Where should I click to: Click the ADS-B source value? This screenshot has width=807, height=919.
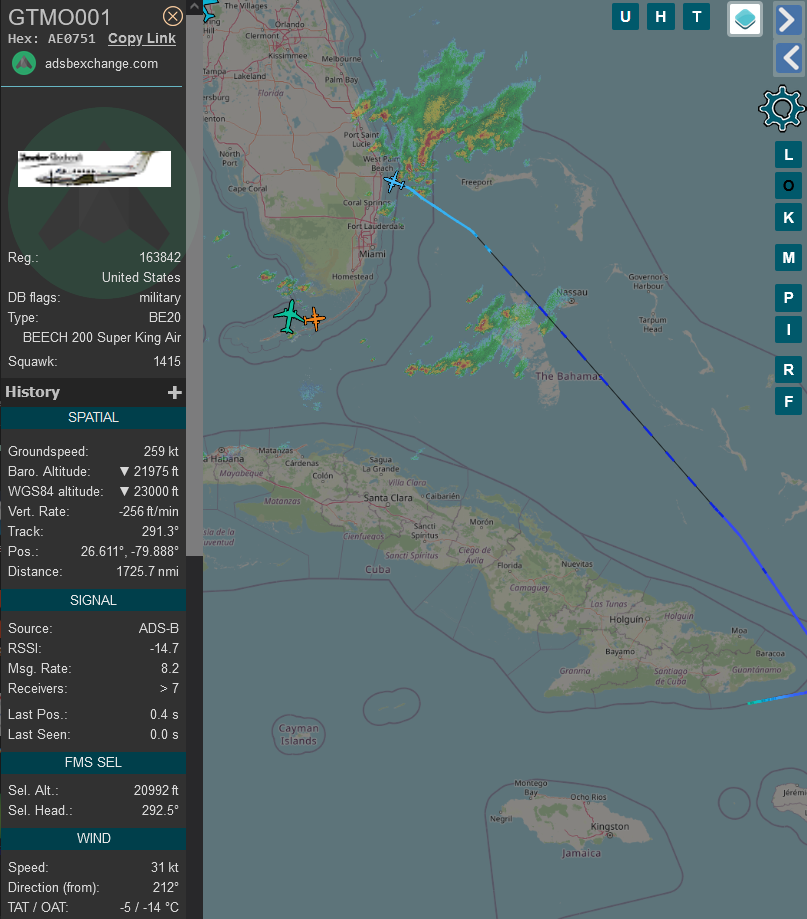159,628
